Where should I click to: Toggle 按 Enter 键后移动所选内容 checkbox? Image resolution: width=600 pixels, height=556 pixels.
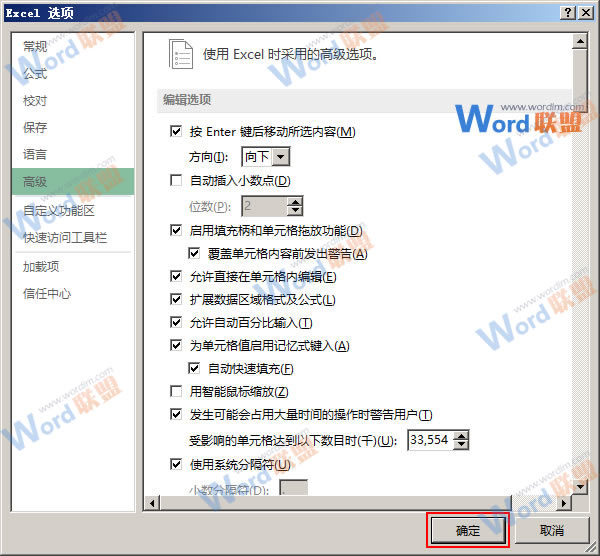point(176,131)
